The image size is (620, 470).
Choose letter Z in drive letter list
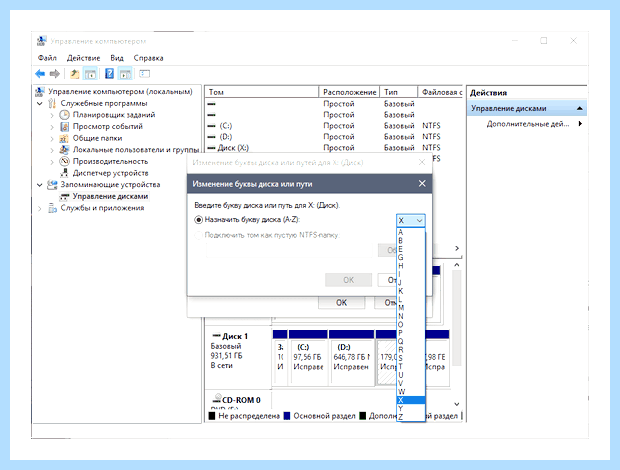tap(411, 417)
